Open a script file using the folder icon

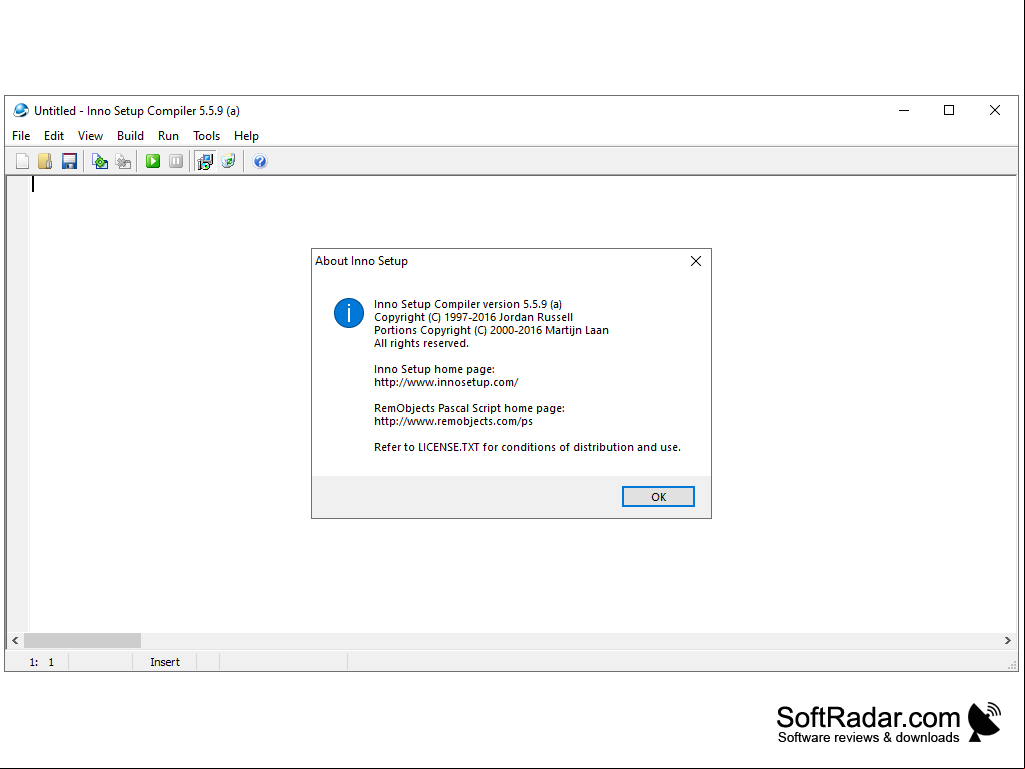(x=45, y=161)
